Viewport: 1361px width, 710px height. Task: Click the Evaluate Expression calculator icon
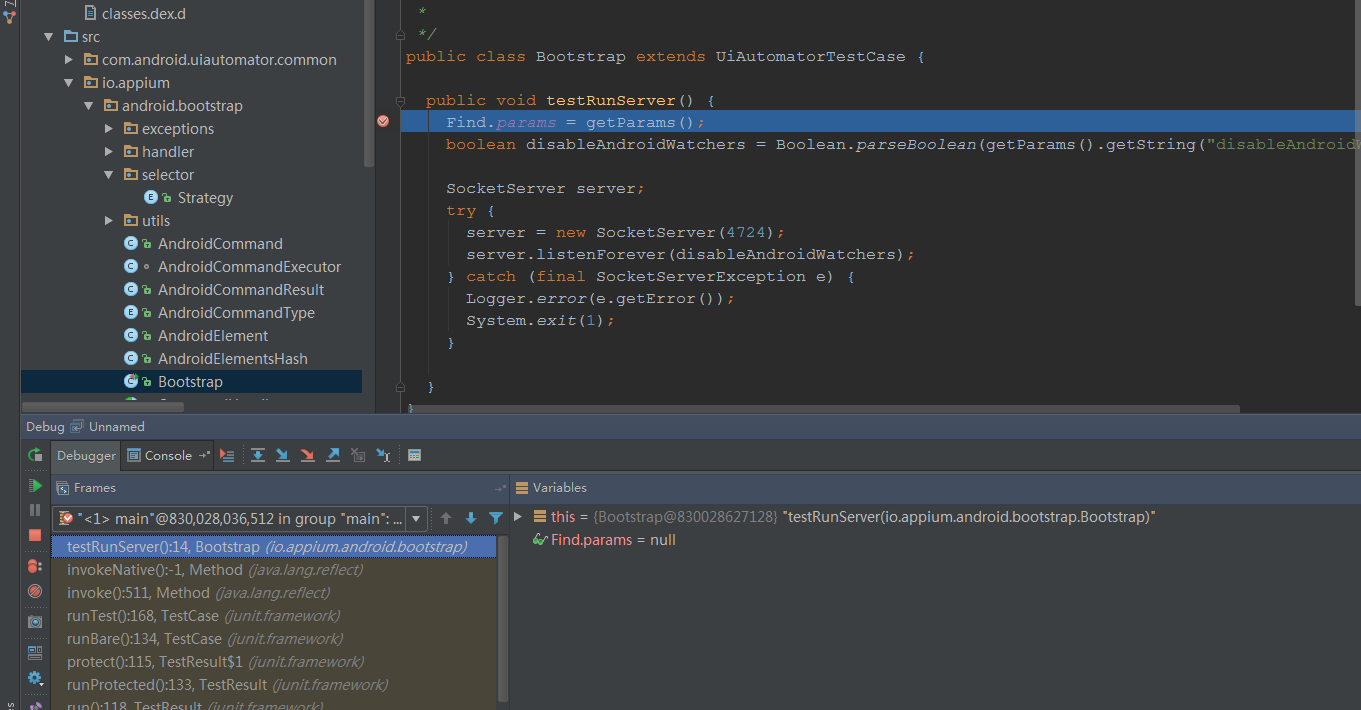click(x=414, y=455)
